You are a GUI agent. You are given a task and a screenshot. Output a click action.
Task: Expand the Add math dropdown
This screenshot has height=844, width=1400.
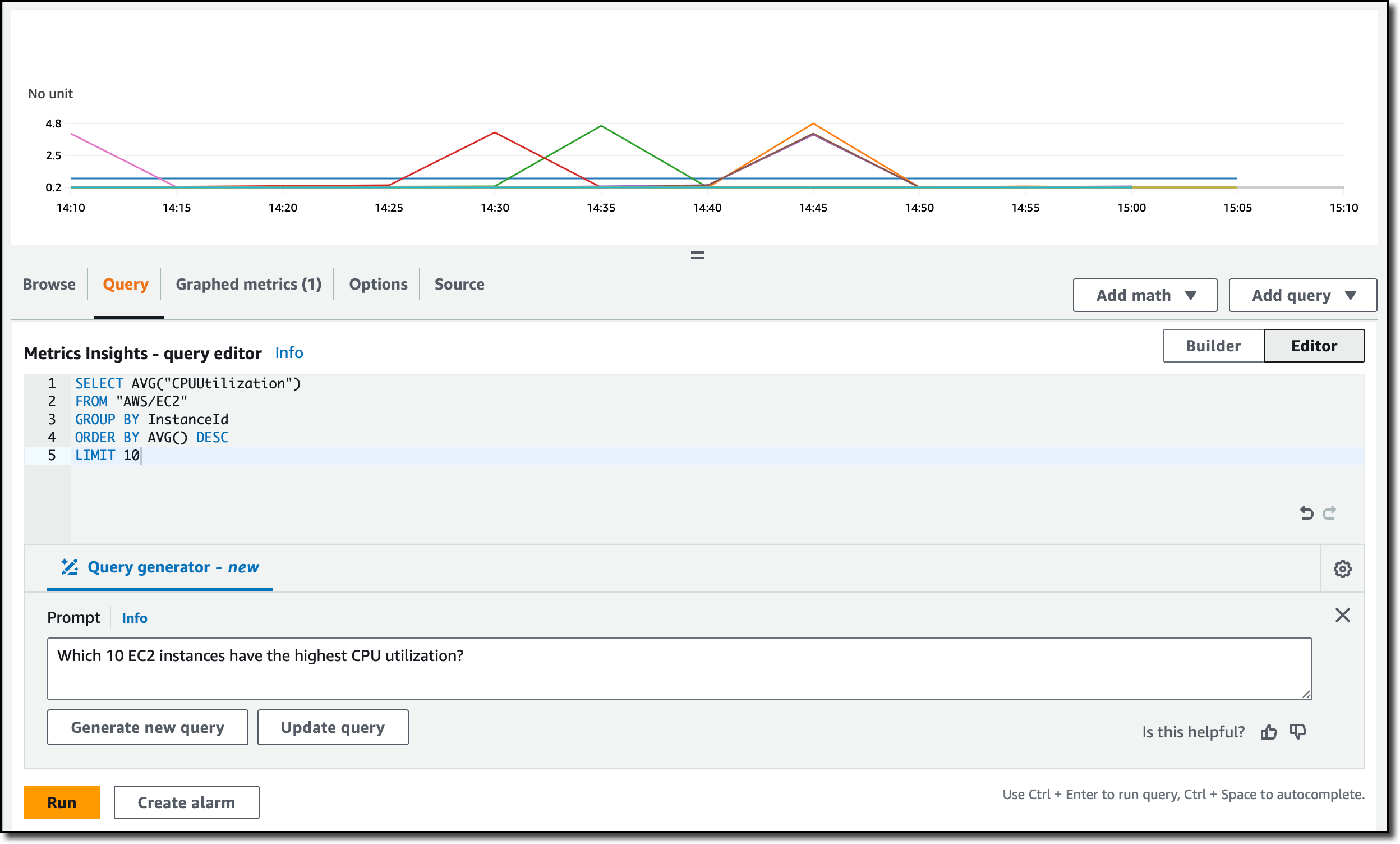1144,295
